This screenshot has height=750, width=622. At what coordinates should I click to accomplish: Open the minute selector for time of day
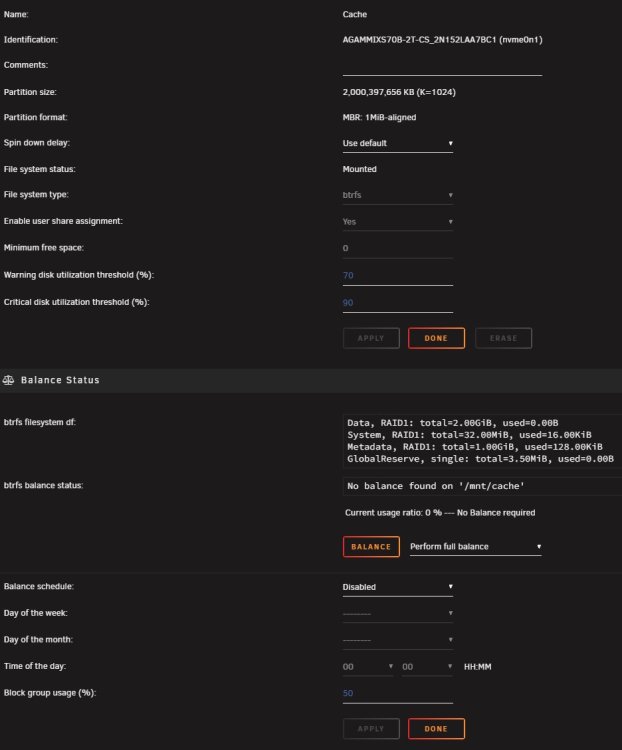click(x=427, y=667)
